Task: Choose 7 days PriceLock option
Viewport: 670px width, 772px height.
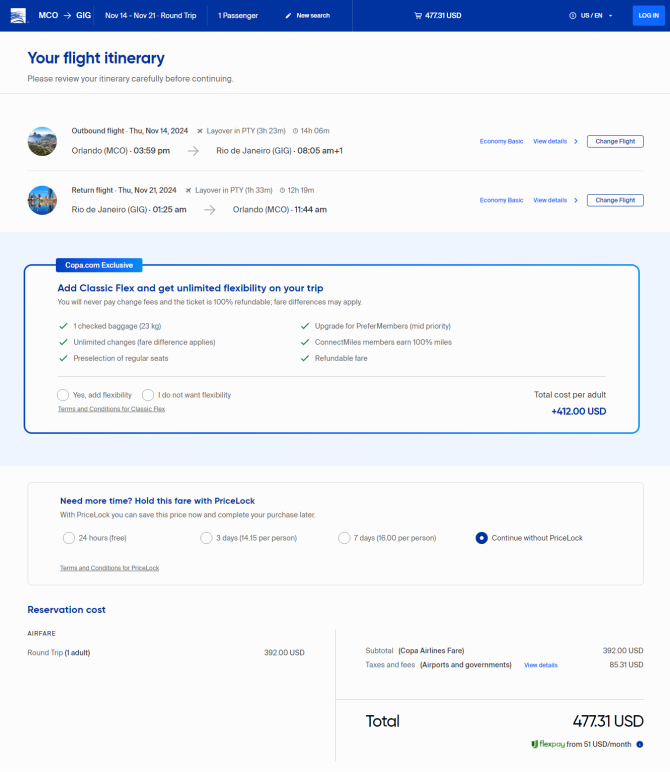Action: [344, 538]
